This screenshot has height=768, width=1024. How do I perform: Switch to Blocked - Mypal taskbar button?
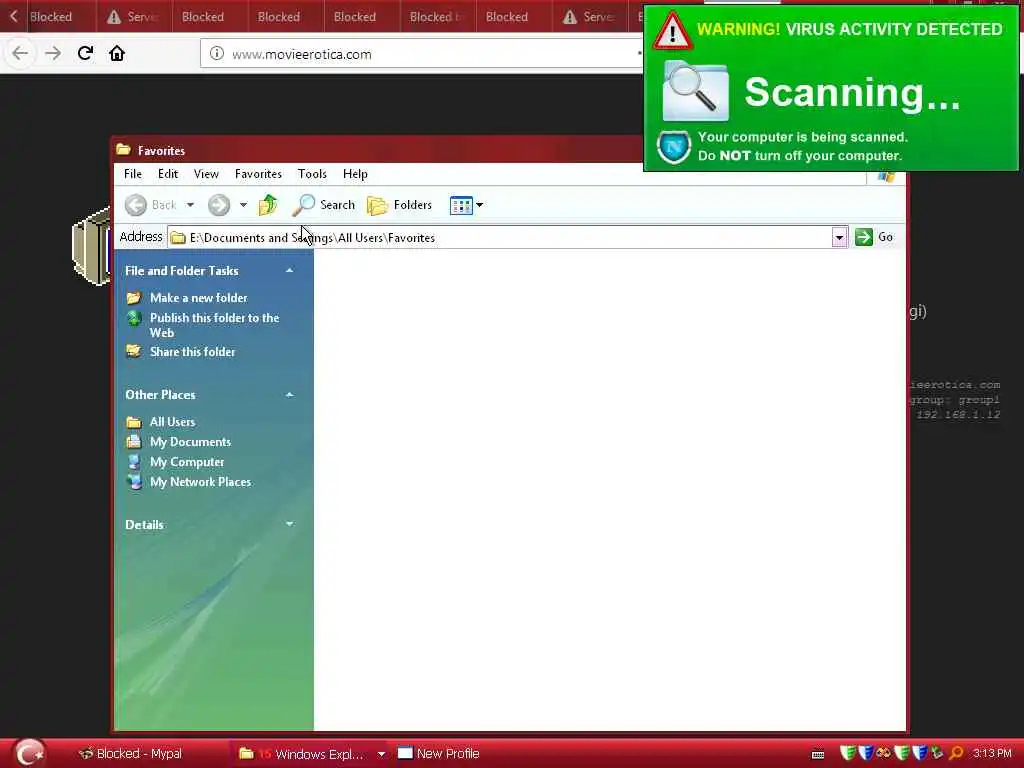(131, 754)
